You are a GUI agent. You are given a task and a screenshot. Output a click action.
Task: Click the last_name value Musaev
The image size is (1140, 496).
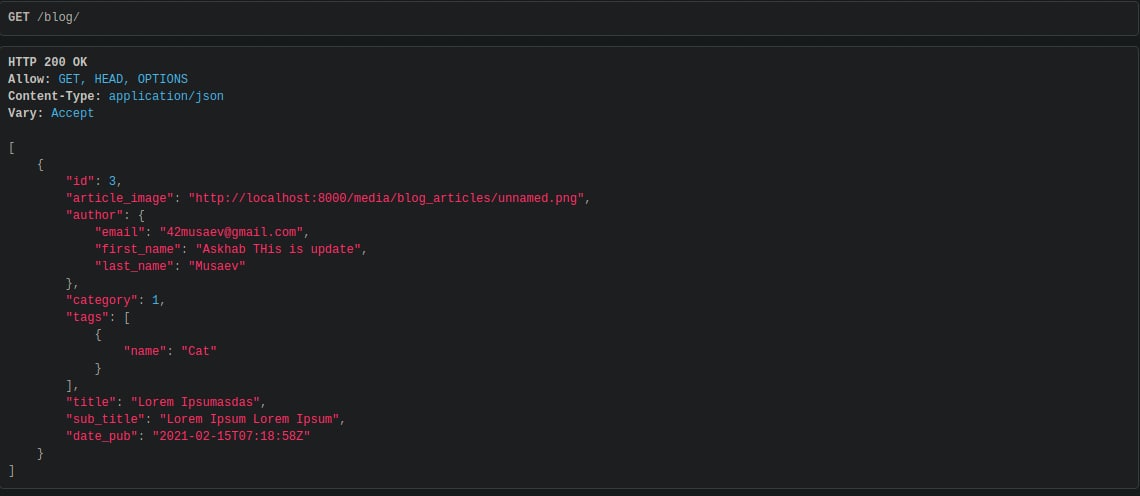click(x=217, y=266)
